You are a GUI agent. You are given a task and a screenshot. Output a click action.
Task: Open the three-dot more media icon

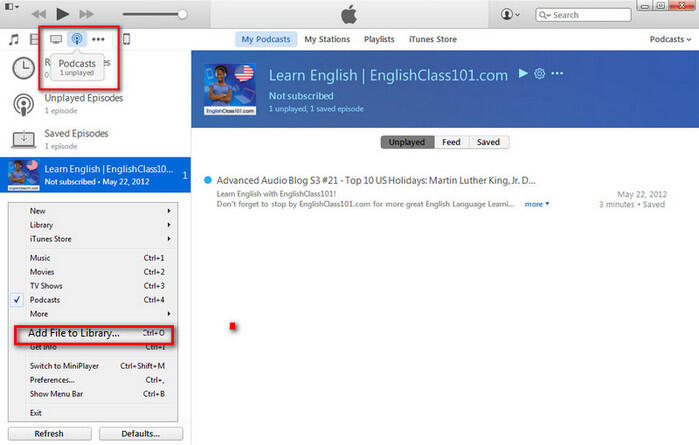[98, 40]
